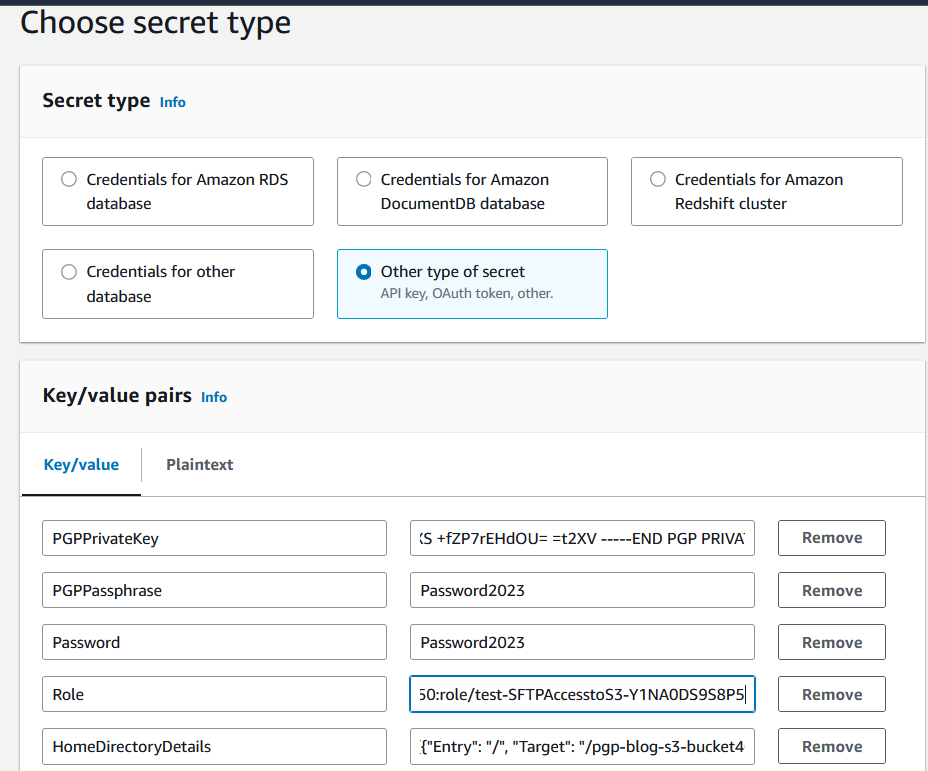This screenshot has width=928, height=771.
Task: Select Credentials for Amazon Redshift cluster
Action: point(657,179)
